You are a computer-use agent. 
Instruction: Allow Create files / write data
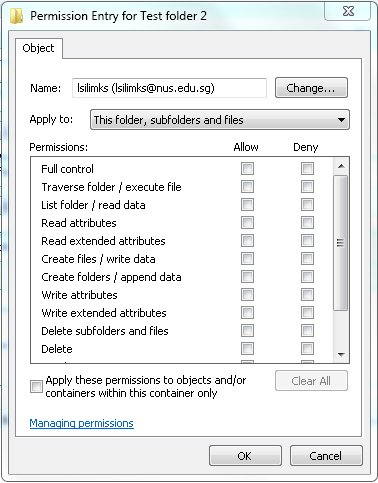point(247,259)
